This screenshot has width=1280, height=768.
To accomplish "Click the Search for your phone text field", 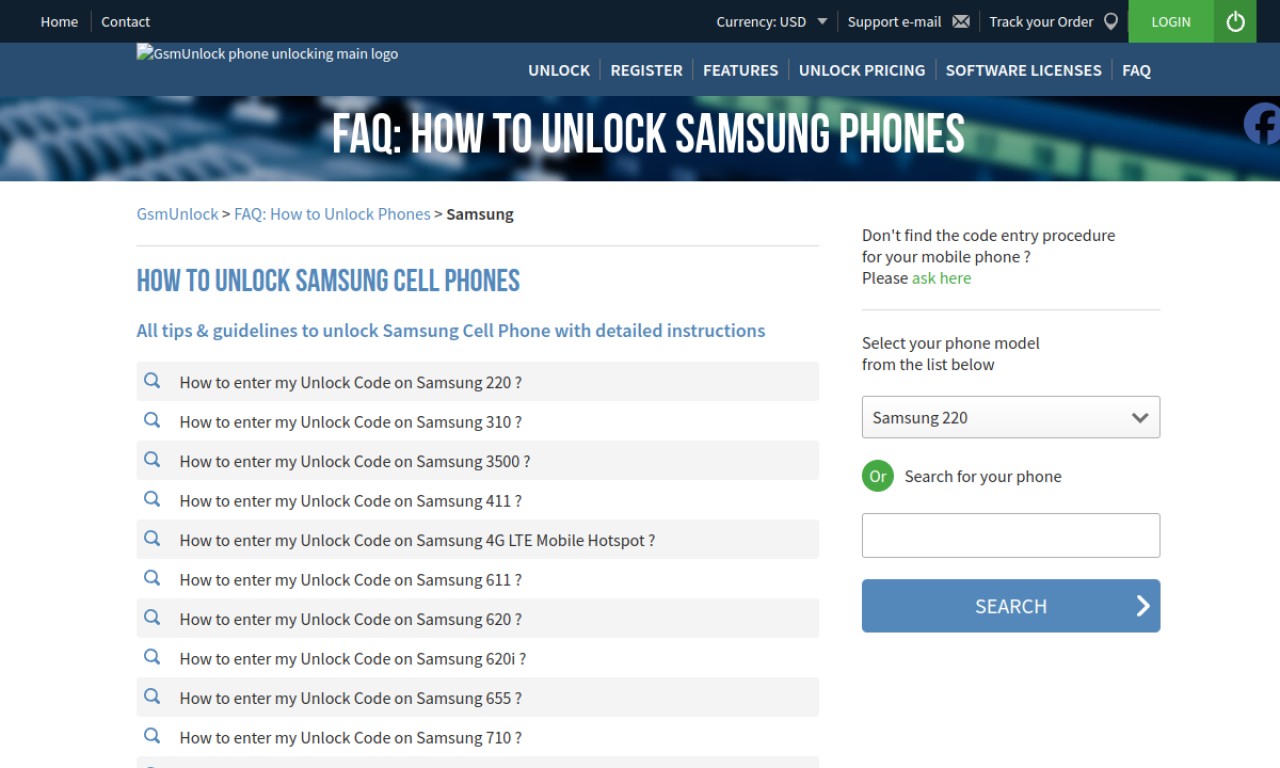I will click(x=1011, y=535).
